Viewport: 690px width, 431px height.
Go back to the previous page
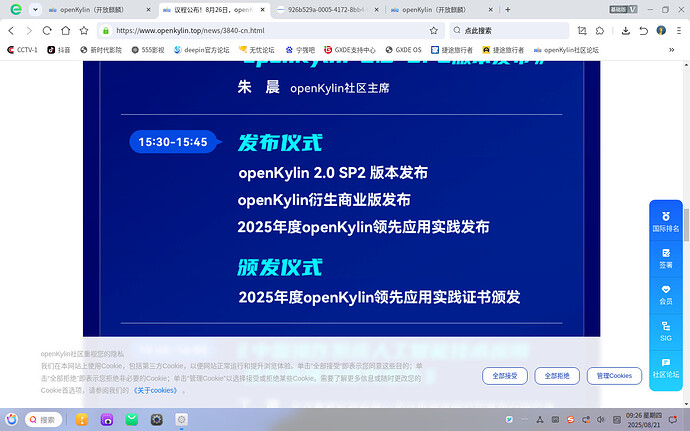(x=11, y=30)
